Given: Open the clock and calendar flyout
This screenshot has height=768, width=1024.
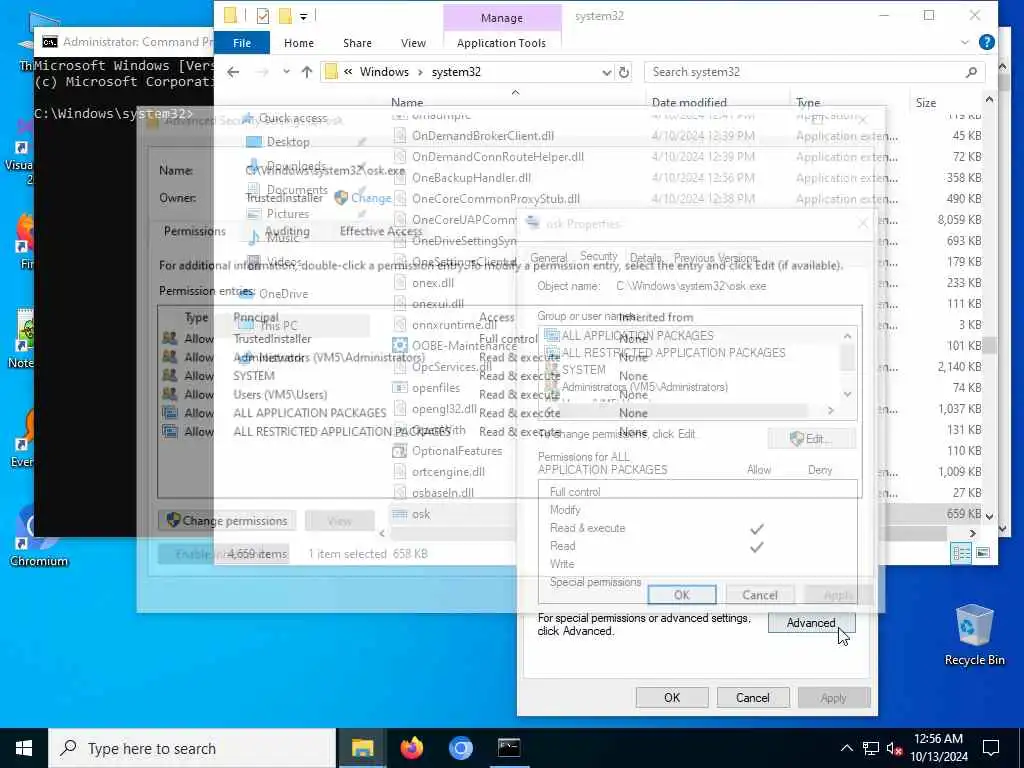Looking at the screenshot, I should pyautogui.click(x=938, y=748).
